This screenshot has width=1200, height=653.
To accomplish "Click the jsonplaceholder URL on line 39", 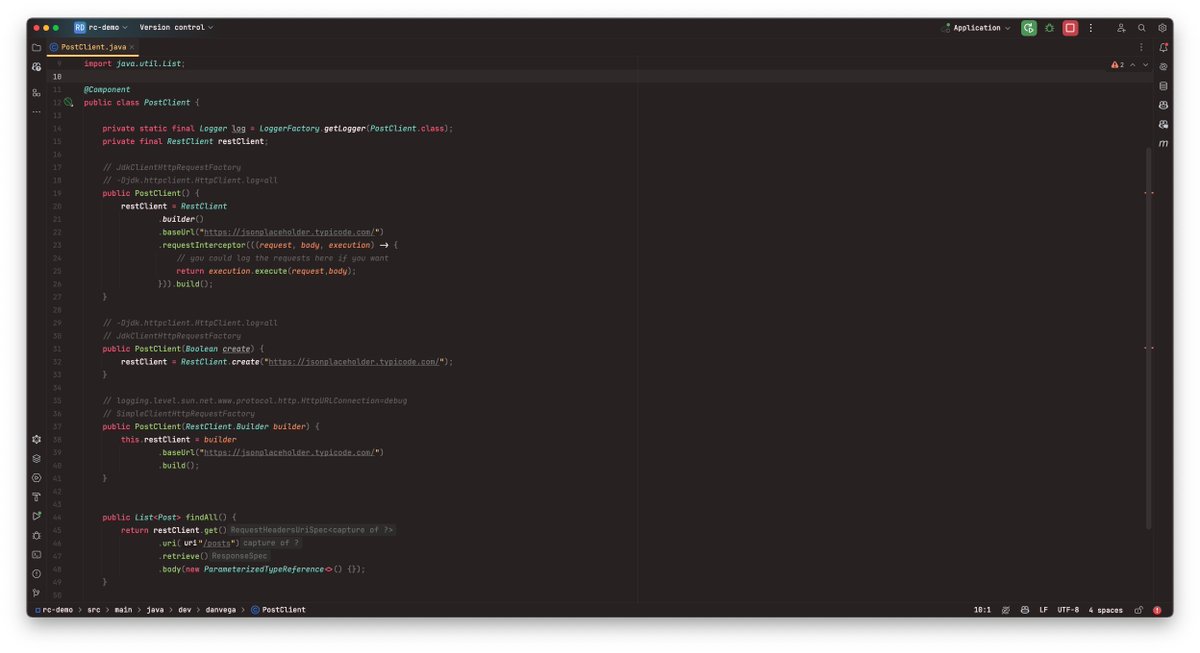I will click(289, 452).
